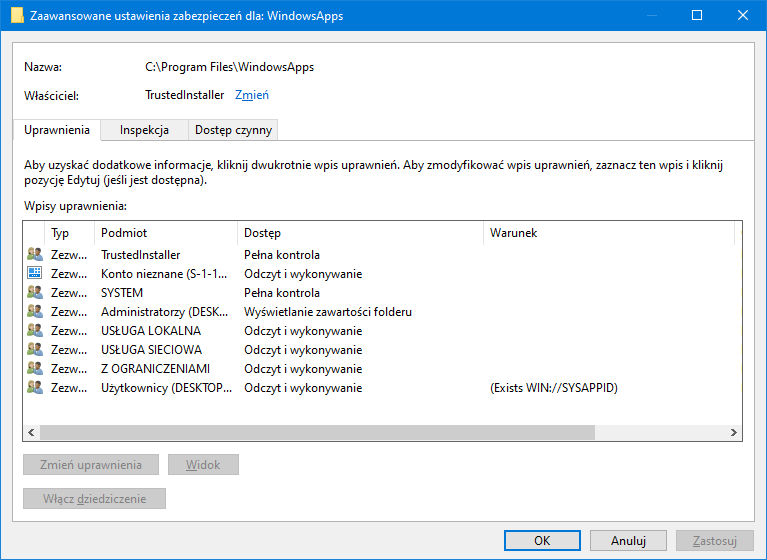Select the USŁUGA LOKALNA entry
The image size is (767, 560).
383,331
